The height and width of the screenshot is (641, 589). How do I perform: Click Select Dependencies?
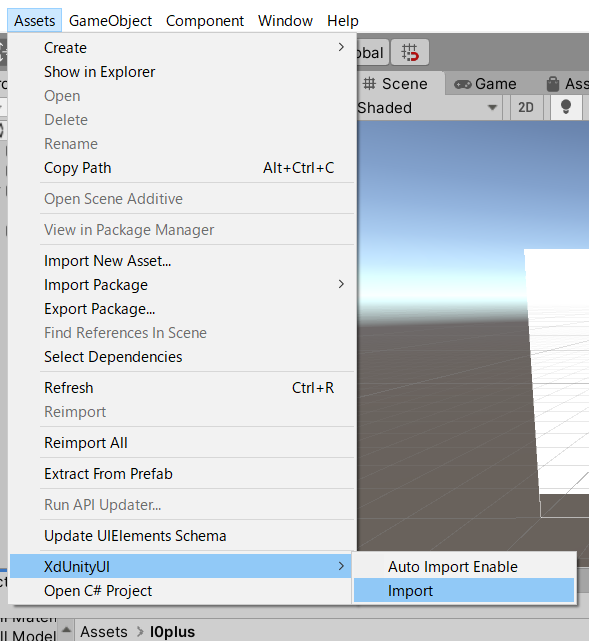pyautogui.click(x=181, y=357)
